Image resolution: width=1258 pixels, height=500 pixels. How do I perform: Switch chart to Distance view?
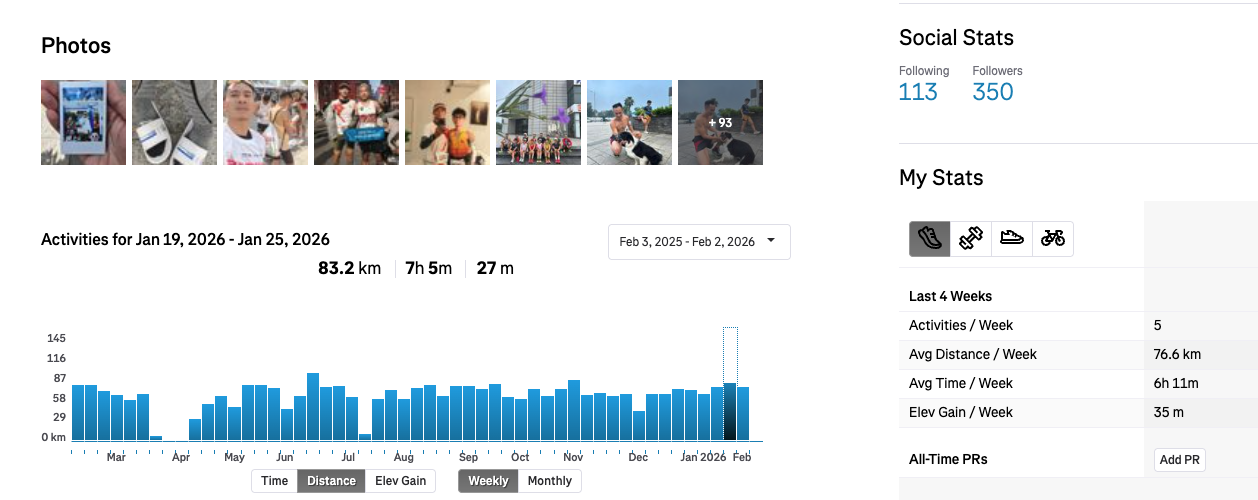(331, 481)
